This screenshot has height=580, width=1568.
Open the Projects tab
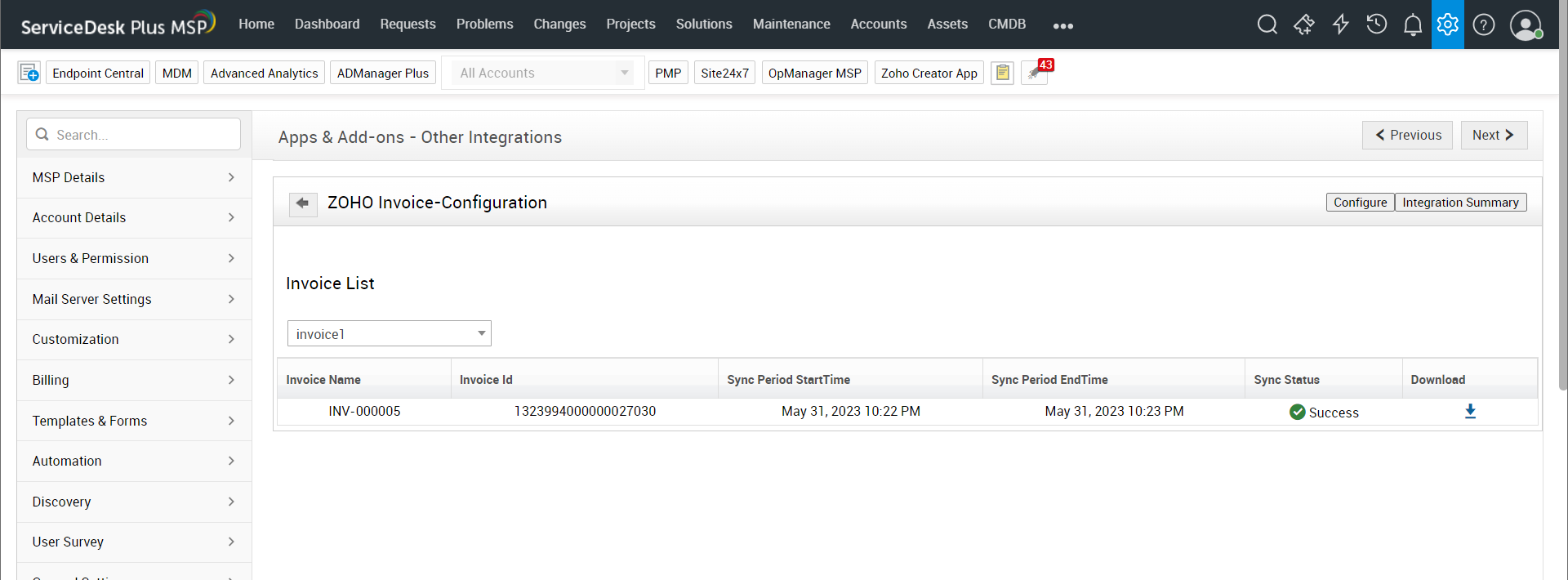click(x=630, y=24)
